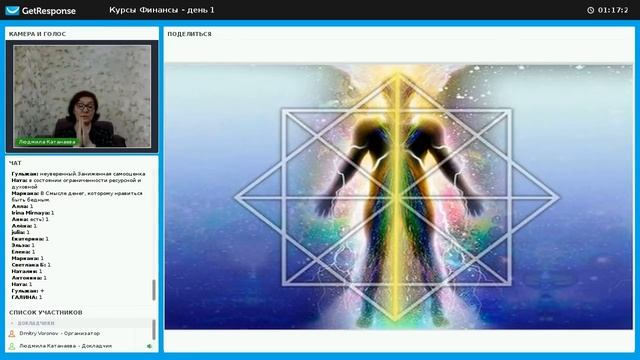Click the Список участников panel header
This screenshot has width=640, height=360.
(x=46, y=312)
